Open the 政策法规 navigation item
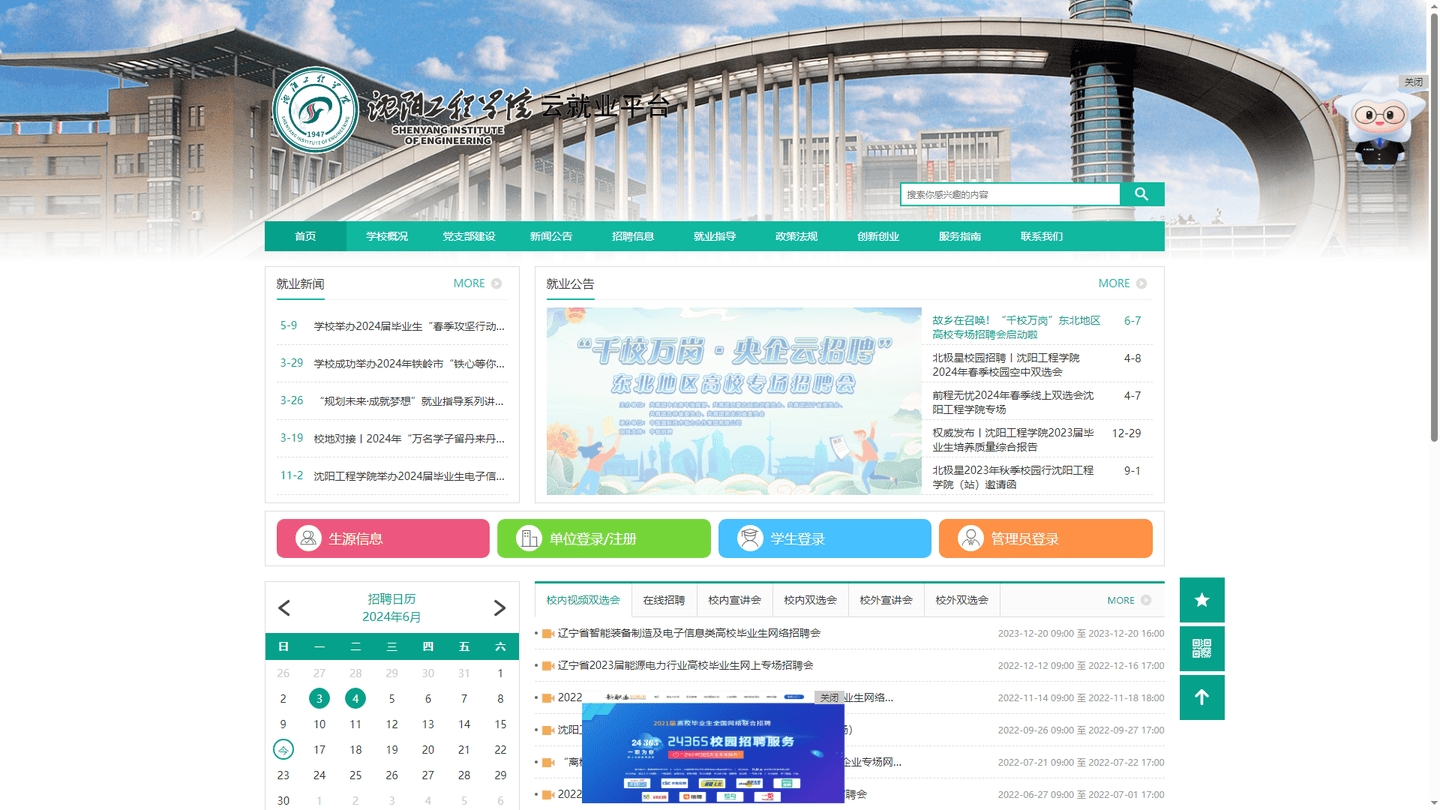 coord(796,236)
